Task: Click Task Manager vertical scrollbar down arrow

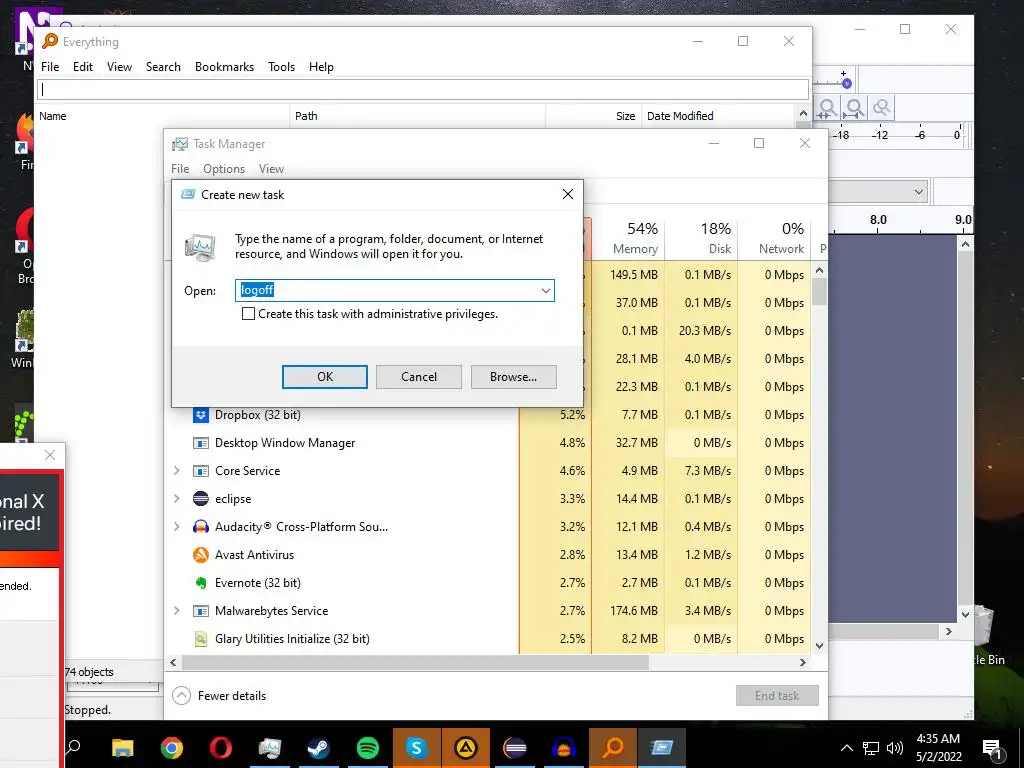Action: [x=820, y=646]
